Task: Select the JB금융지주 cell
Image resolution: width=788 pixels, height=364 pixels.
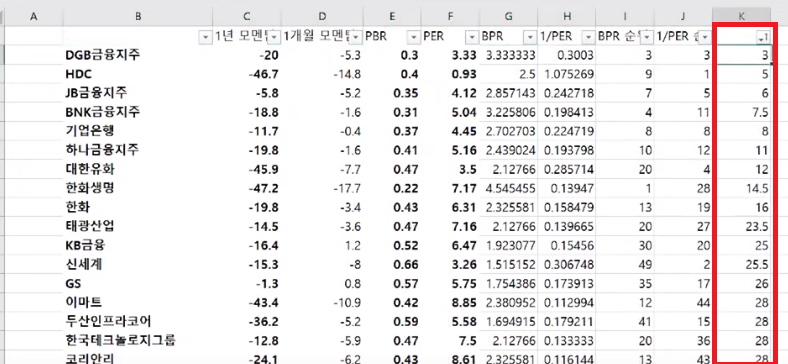Action: [138, 93]
